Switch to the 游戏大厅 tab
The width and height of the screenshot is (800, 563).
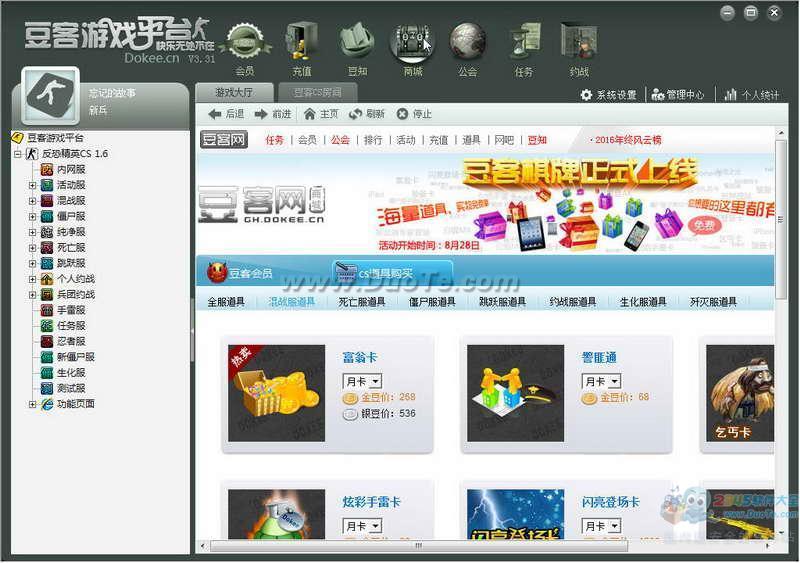[x=234, y=92]
